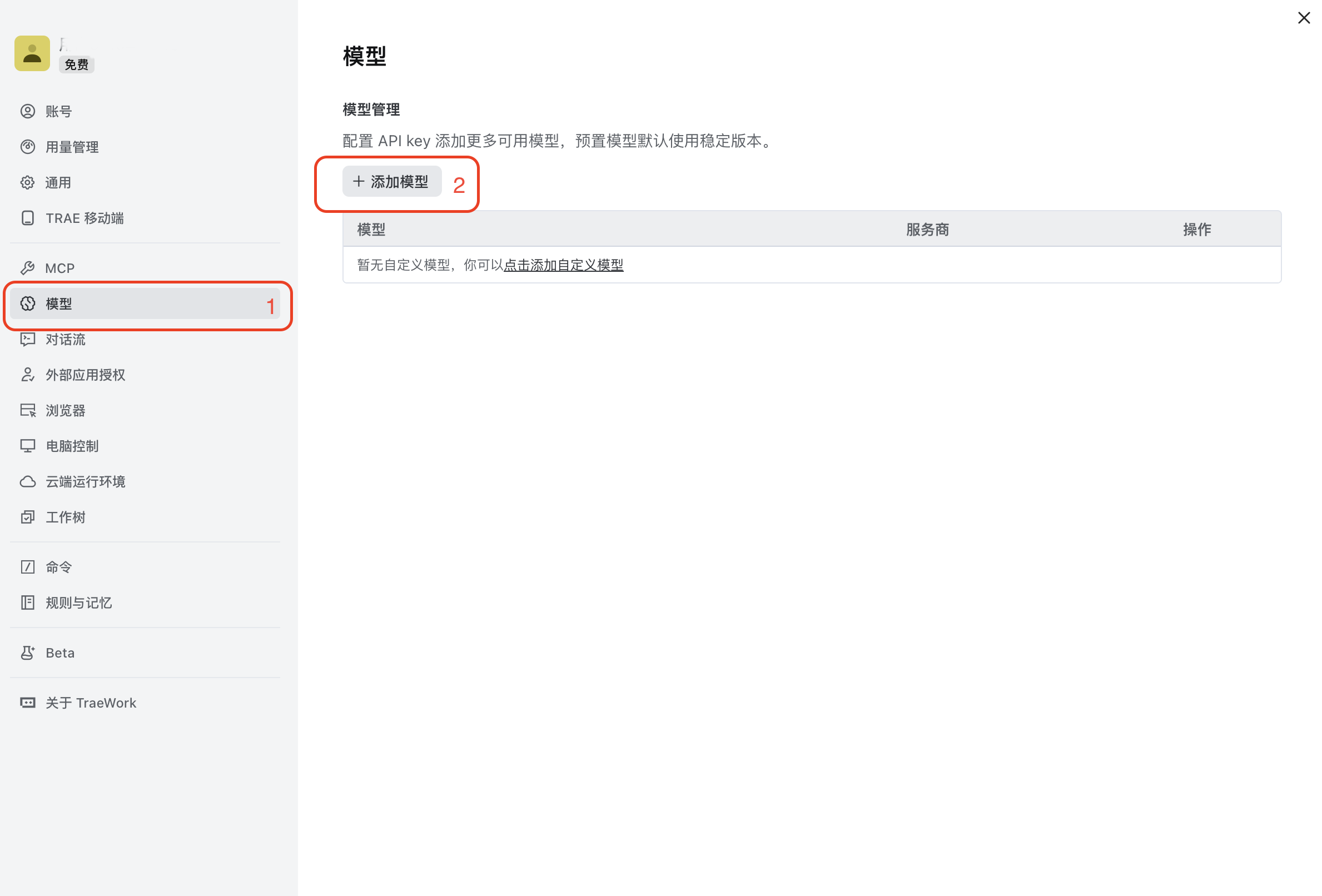Open the 云端运行环境 cloud icon
The image size is (1322, 896).
click(27, 482)
